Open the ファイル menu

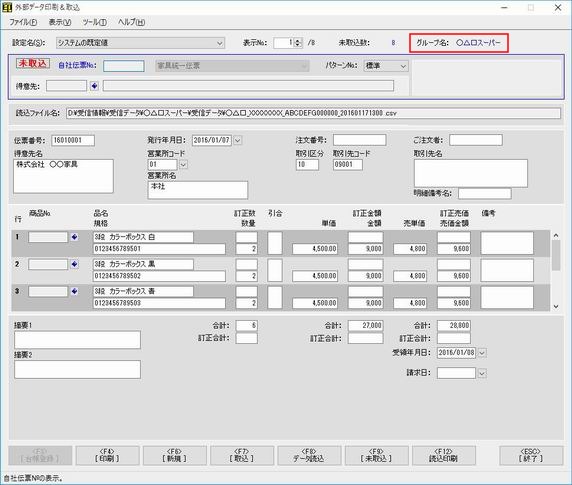tap(23, 22)
